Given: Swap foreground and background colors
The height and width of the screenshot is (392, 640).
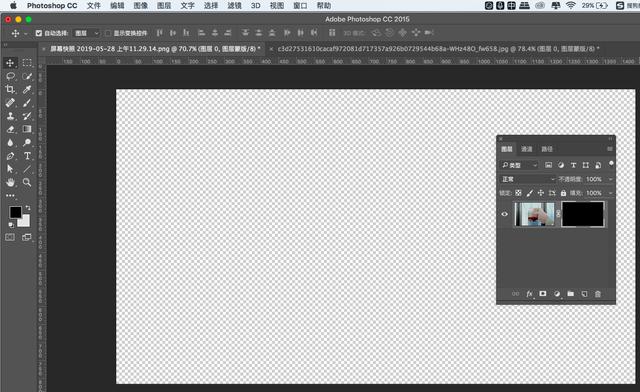Looking at the screenshot, I should (x=28, y=208).
